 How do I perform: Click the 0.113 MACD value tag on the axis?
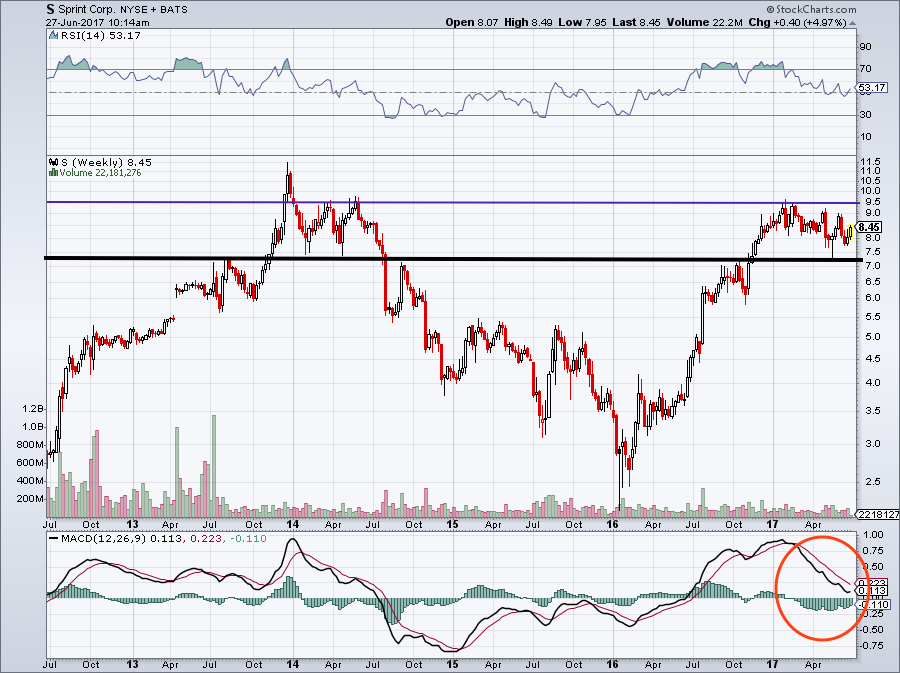point(872,590)
